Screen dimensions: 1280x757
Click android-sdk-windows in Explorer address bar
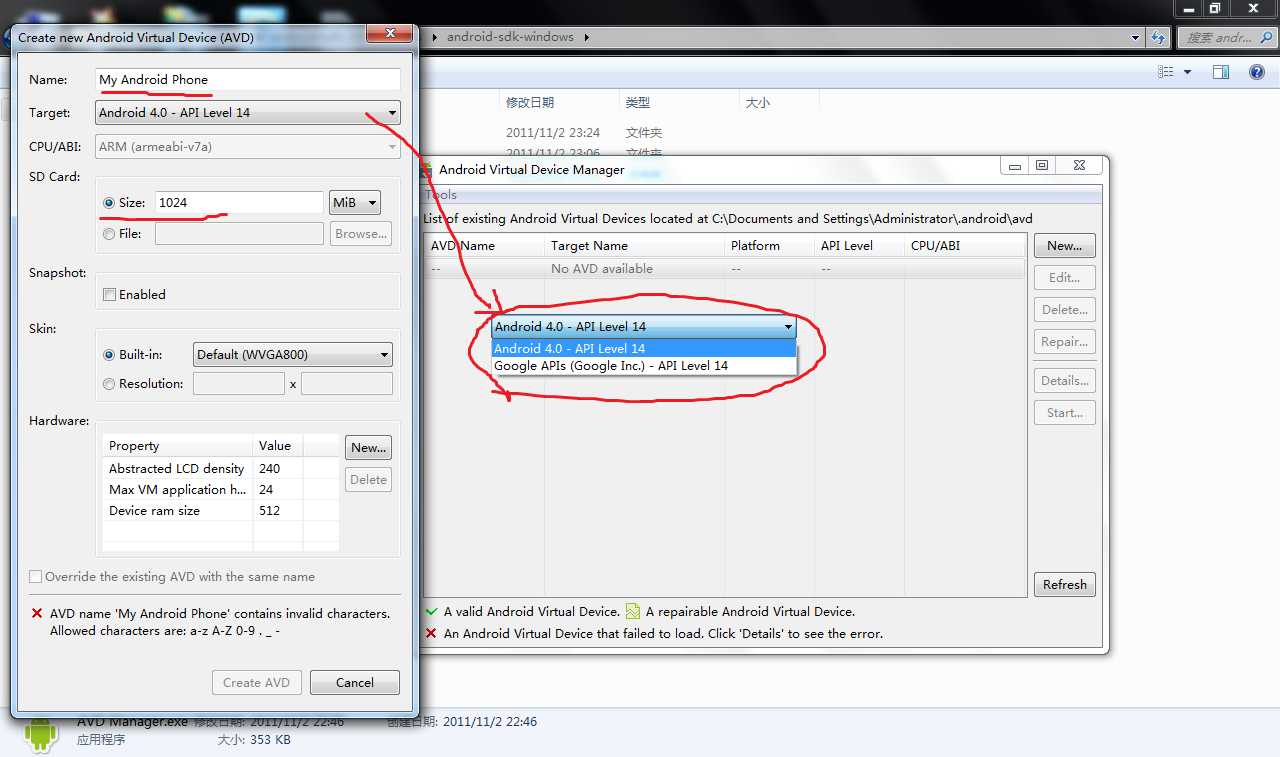(x=510, y=37)
